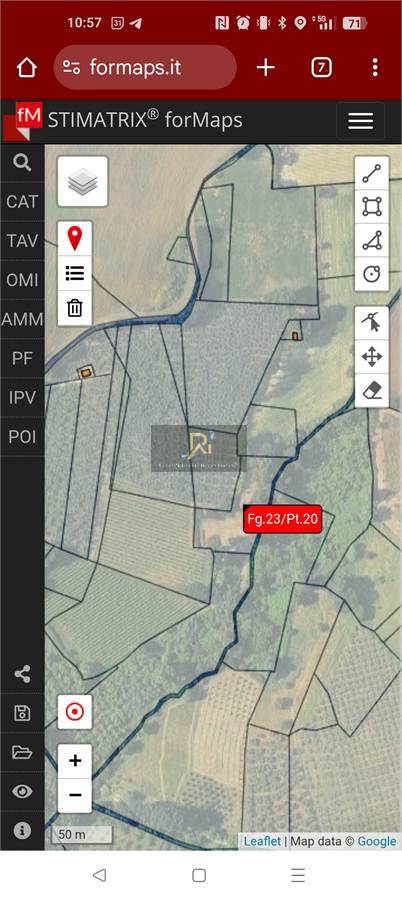Toggle visibility with the eye icon
Image resolution: width=402 pixels, height=900 pixels.
pyautogui.click(x=22, y=792)
